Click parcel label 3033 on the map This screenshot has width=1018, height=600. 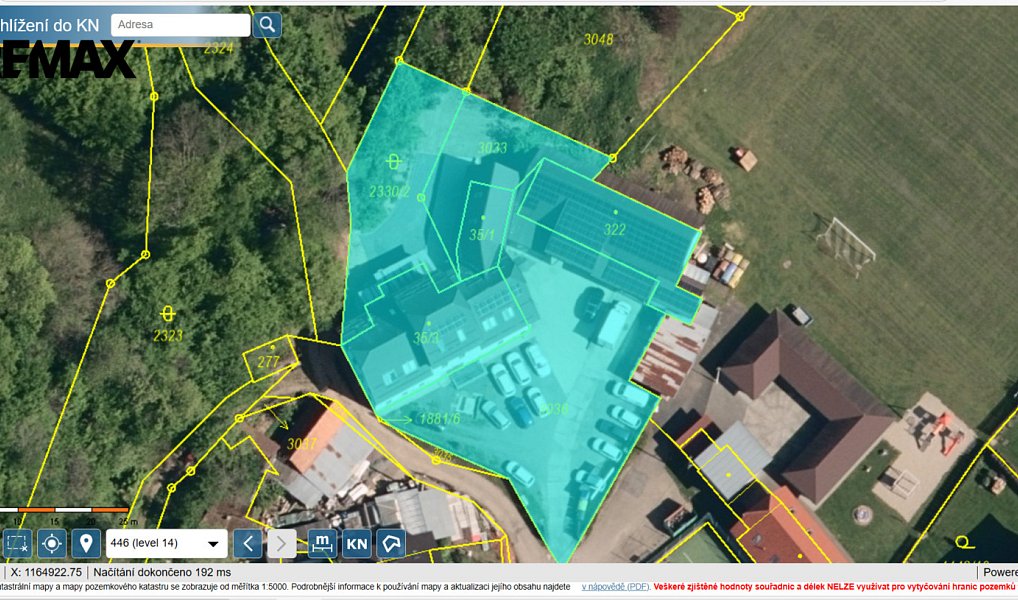tap(492, 148)
